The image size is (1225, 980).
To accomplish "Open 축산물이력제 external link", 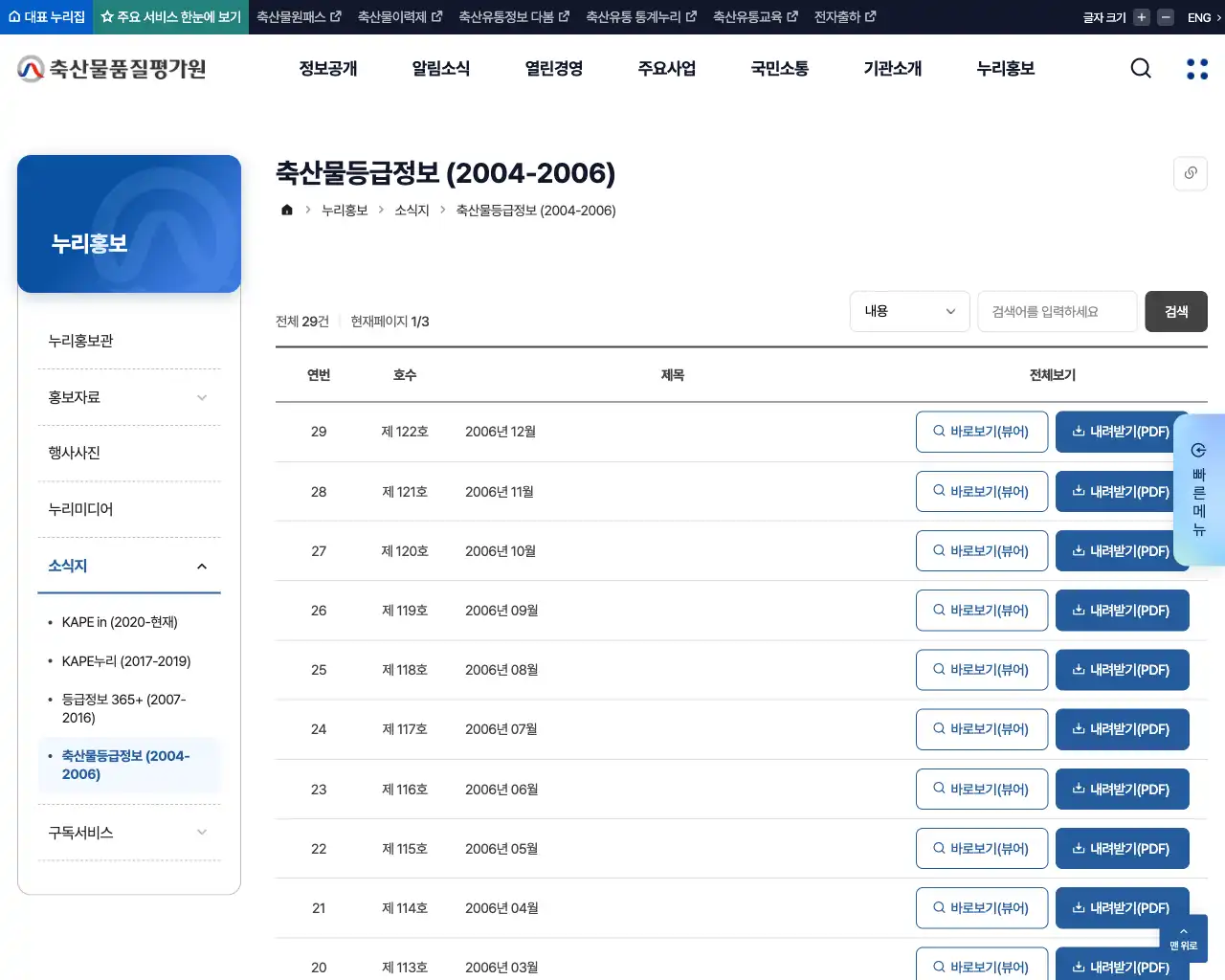I will pos(400,17).
